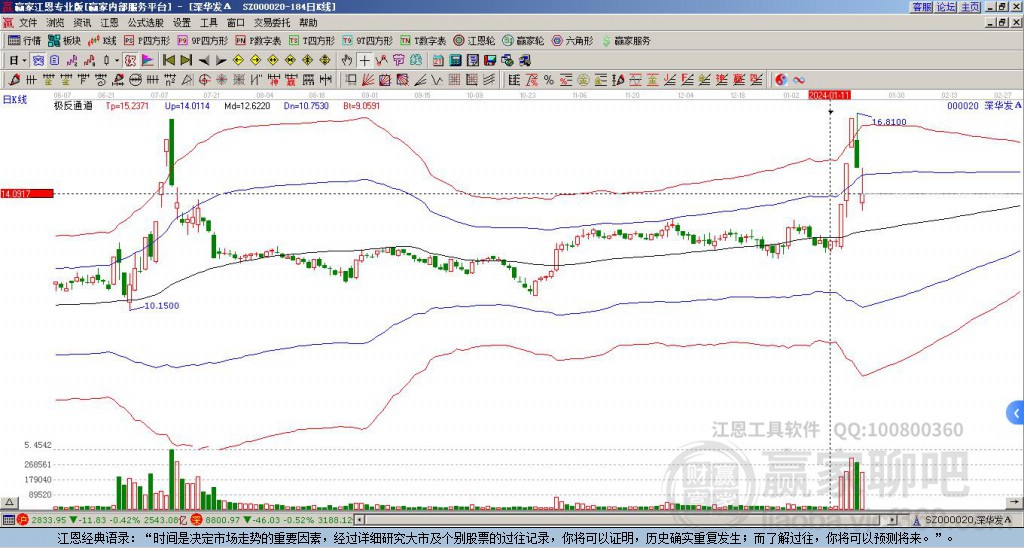Click the 论坛 link in title bar
The width and height of the screenshot is (1024, 548).
coord(946,7)
